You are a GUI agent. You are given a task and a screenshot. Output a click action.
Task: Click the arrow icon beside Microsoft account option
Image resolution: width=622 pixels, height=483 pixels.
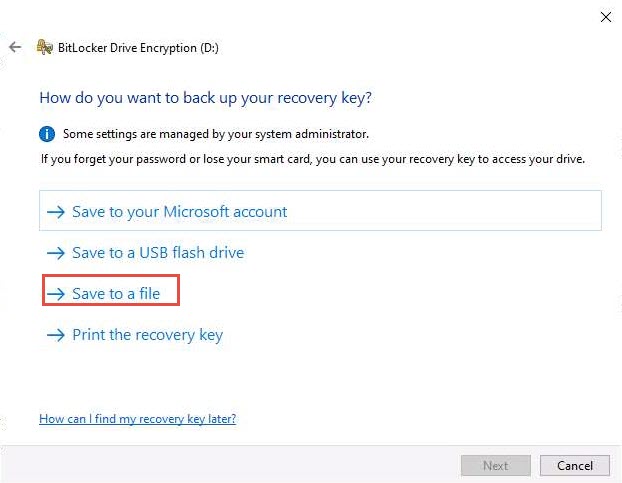[56, 212]
